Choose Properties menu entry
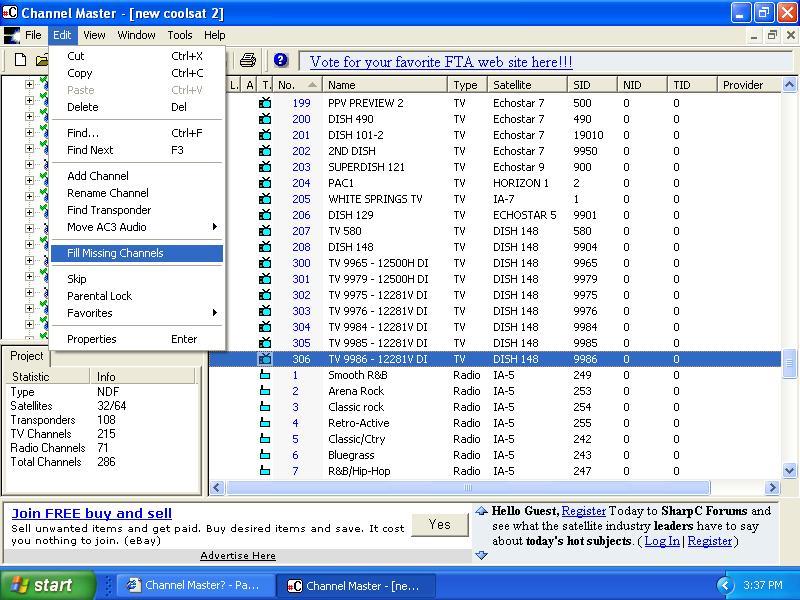This screenshot has height=600, width=800. pos(137,339)
